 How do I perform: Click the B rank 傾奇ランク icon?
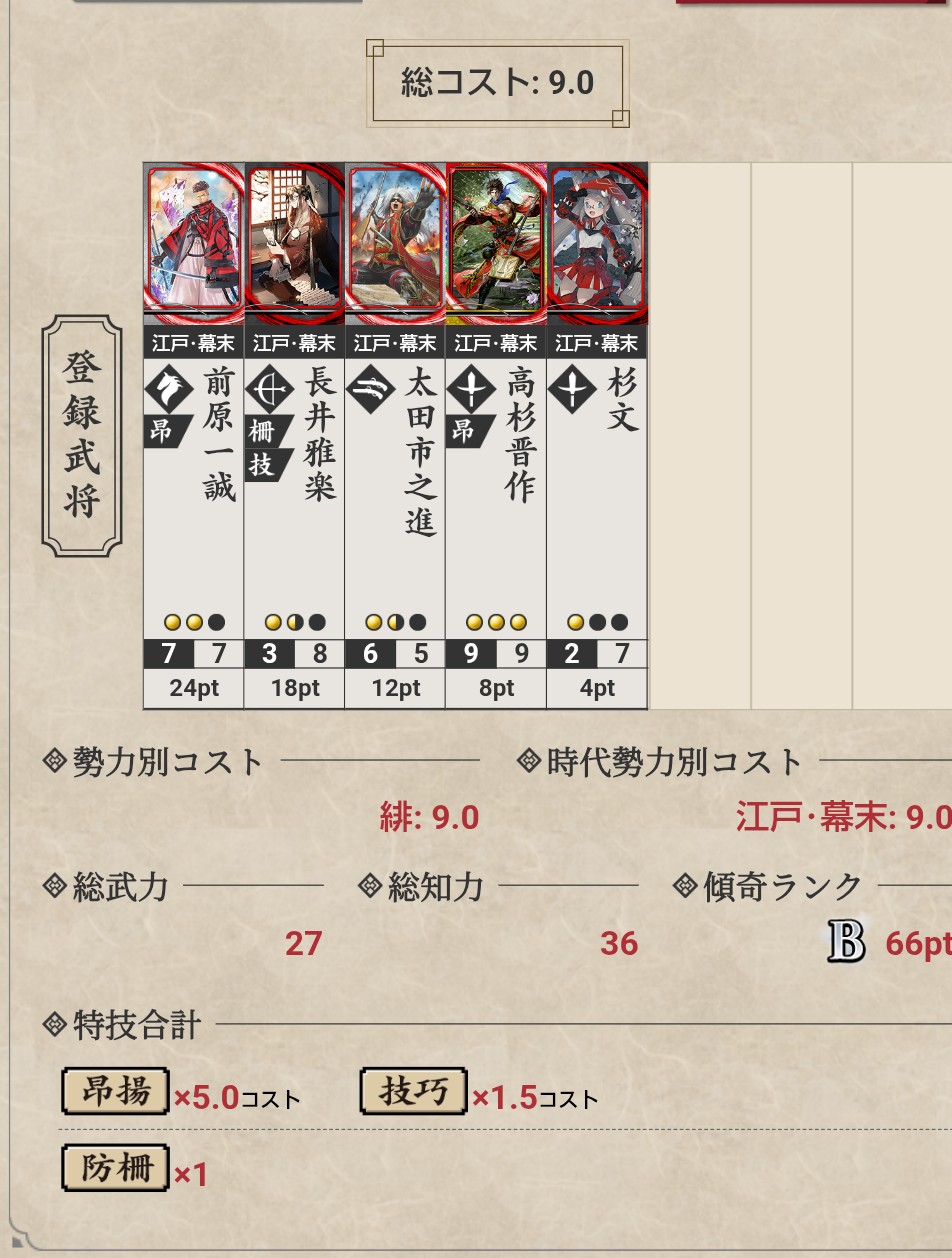846,942
